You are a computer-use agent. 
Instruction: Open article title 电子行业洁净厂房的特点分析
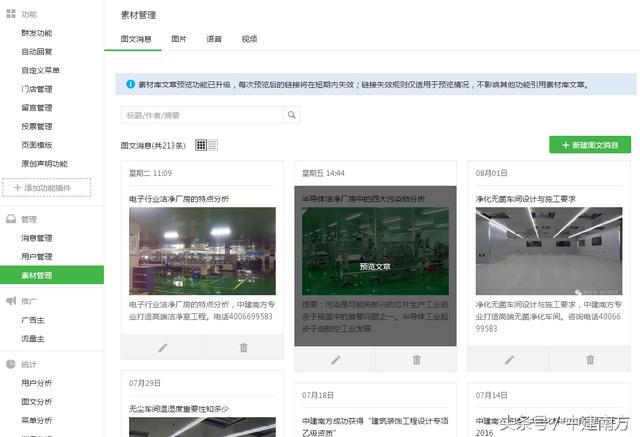(x=179, y=199)
